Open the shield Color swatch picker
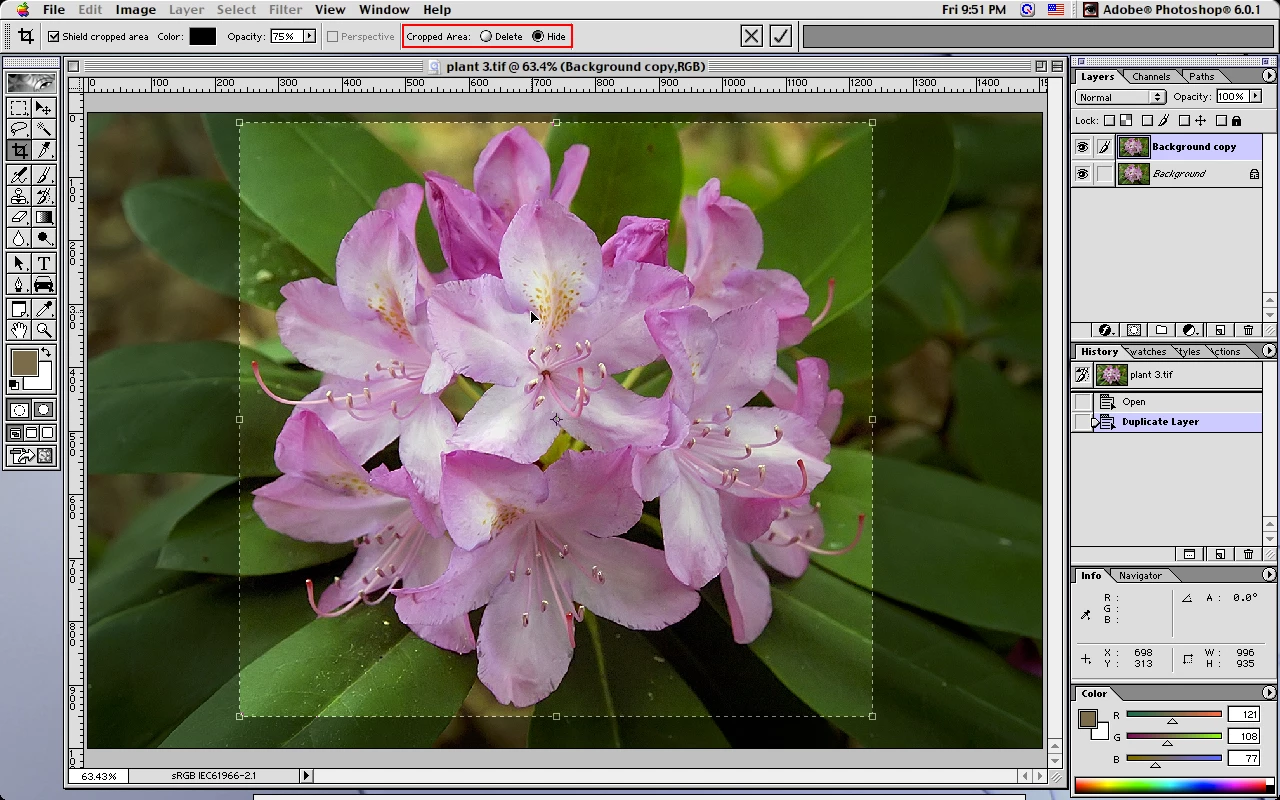Image resolution: width=1280 pixels, height=800 pixels. coord(202,36)
